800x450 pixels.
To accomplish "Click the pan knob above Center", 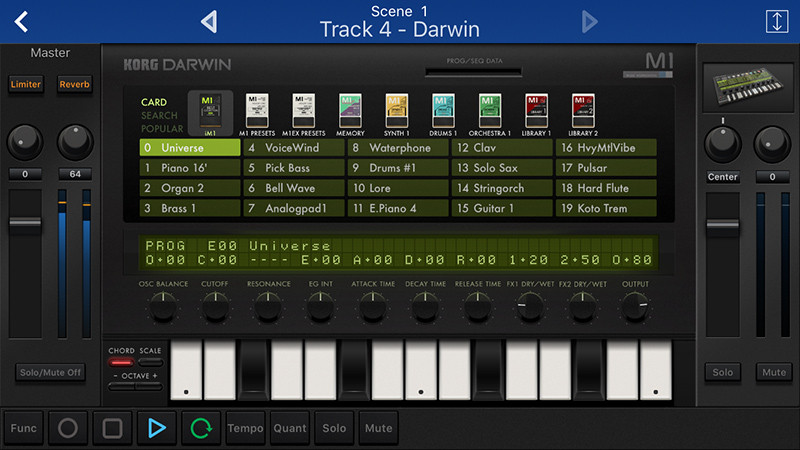I will tap(722, 144).
